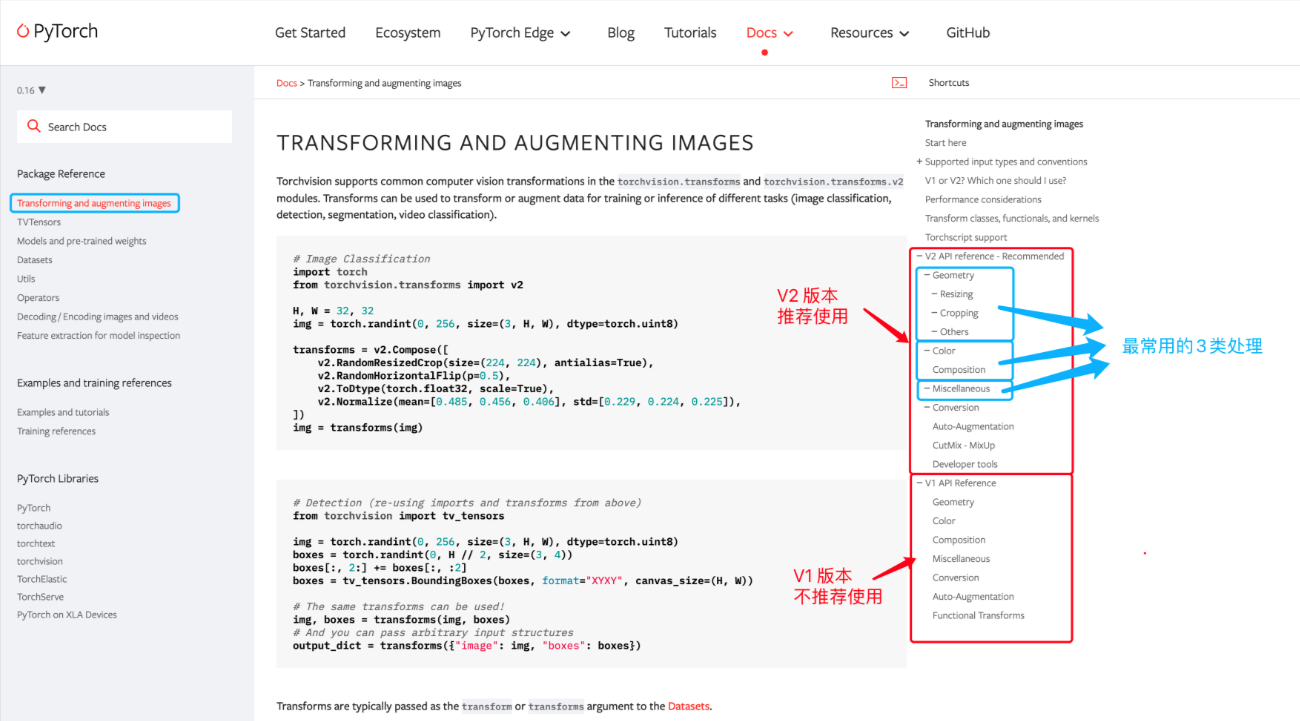Open Training references link
Viewport: 1300px width, 721px height.
(57, 431)
